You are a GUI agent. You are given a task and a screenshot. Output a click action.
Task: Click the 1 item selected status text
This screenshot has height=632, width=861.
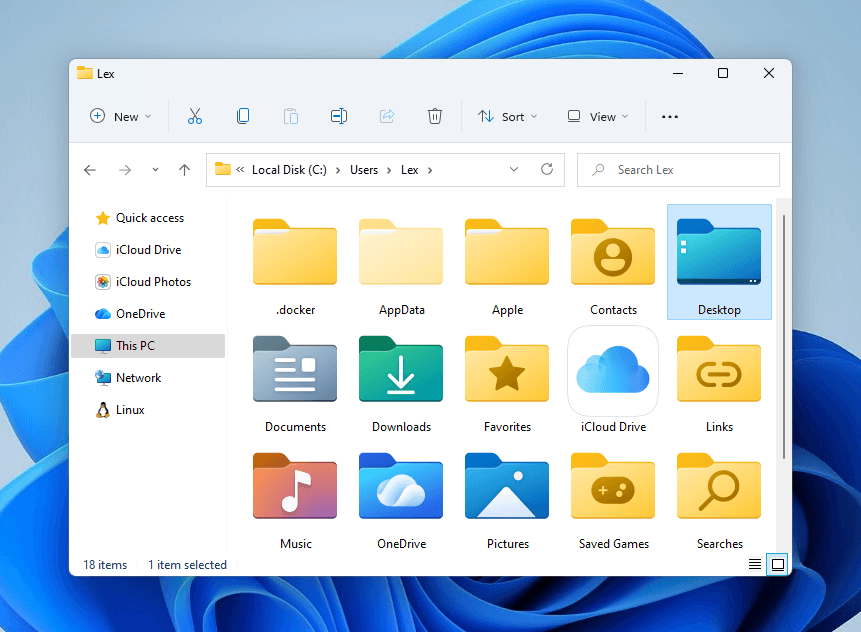187,564
